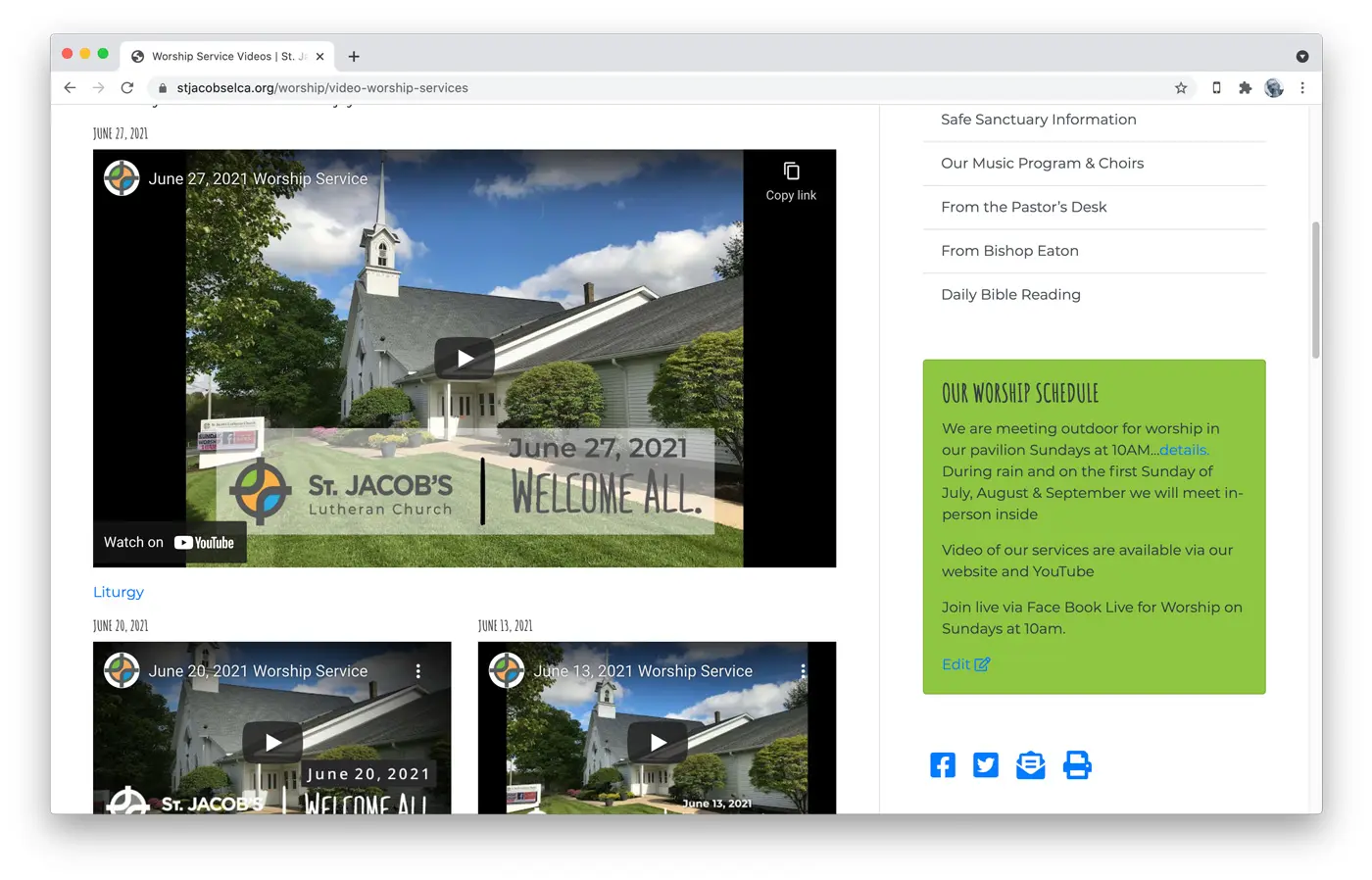Bookmark this page with the star icon
The image size is (1372, 880).
[1181, 87]
